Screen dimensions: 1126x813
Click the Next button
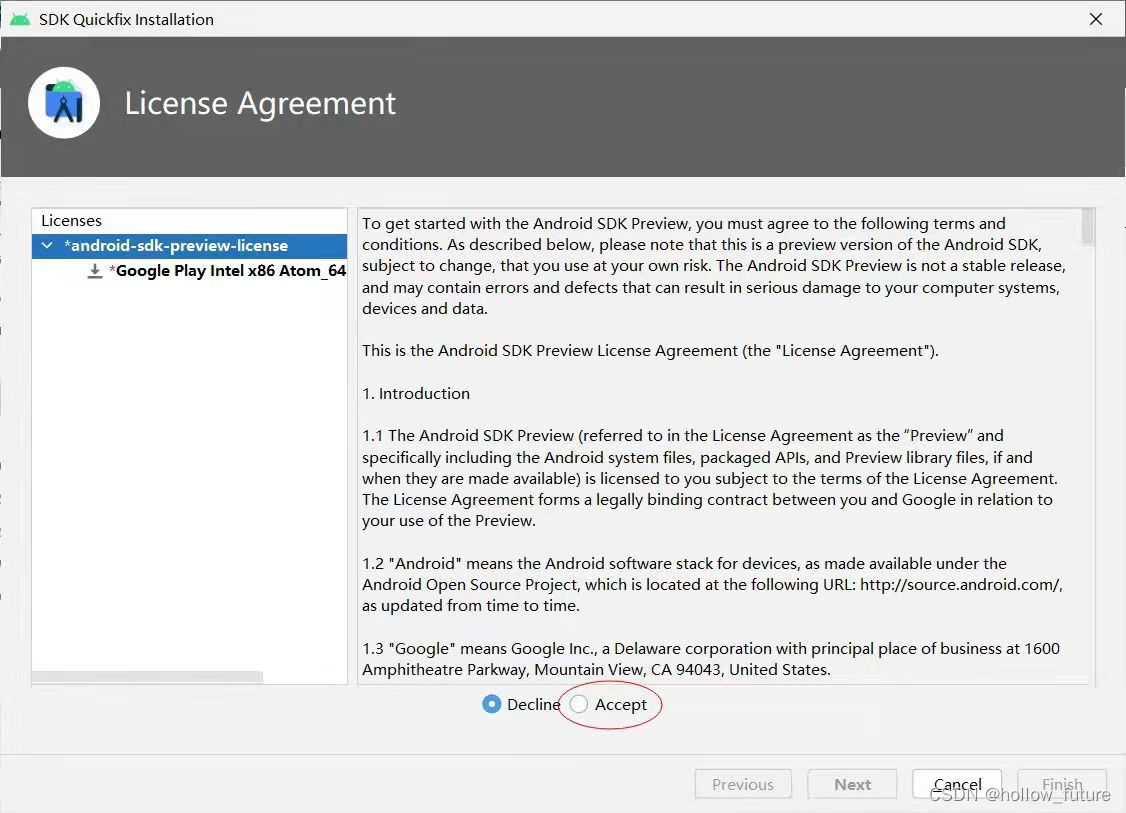[852, 784]
